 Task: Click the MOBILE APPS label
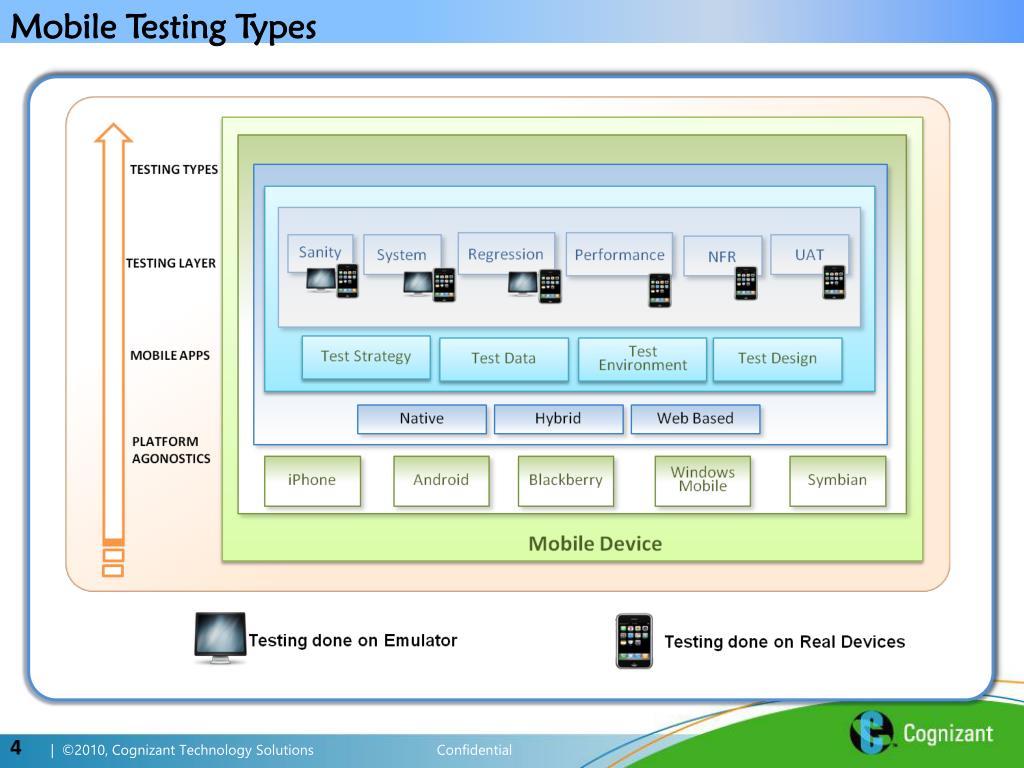coord(170,356)
